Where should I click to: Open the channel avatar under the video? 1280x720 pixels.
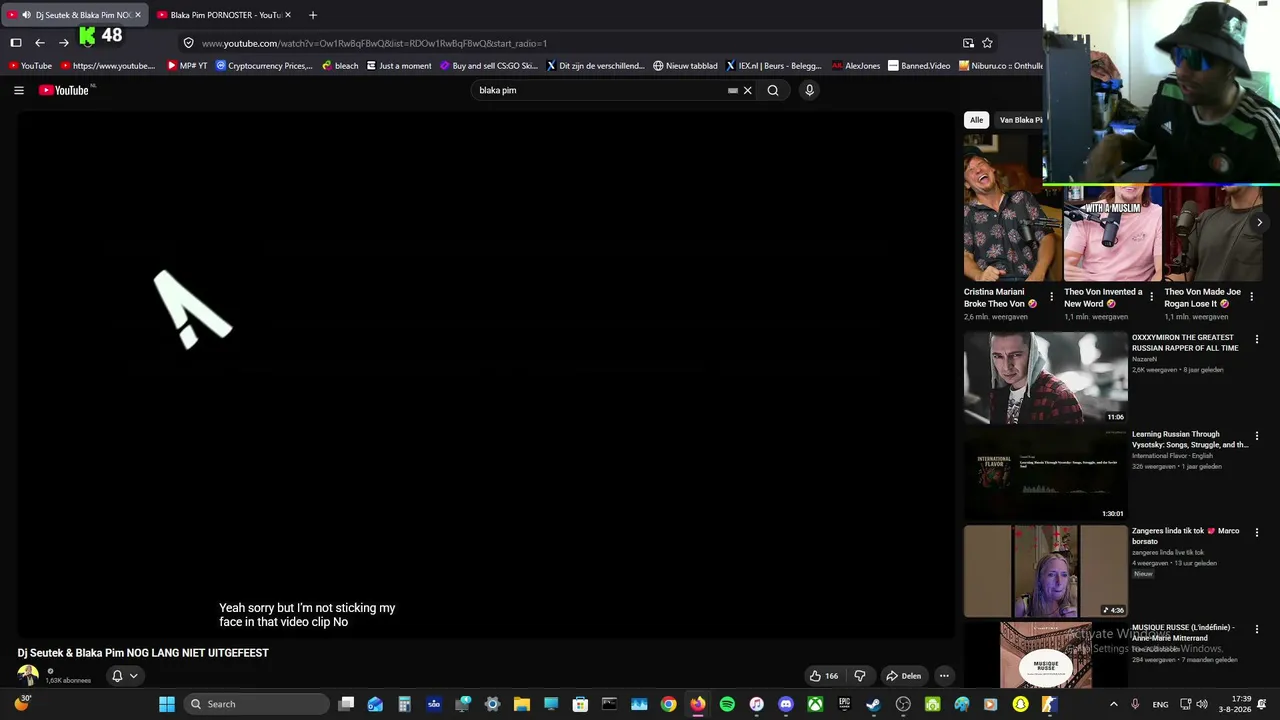tap(27, 675)
